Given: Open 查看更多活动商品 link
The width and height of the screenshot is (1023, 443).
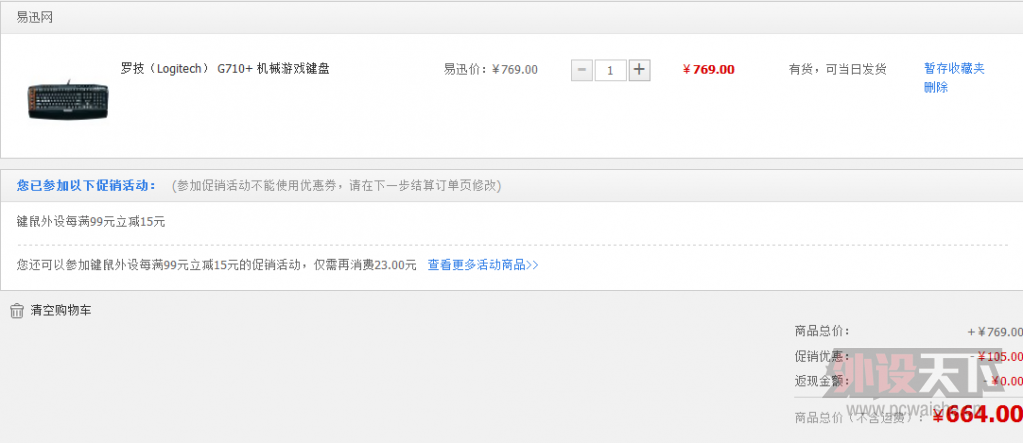Looking at the screenshot, I should coord(483,265).
